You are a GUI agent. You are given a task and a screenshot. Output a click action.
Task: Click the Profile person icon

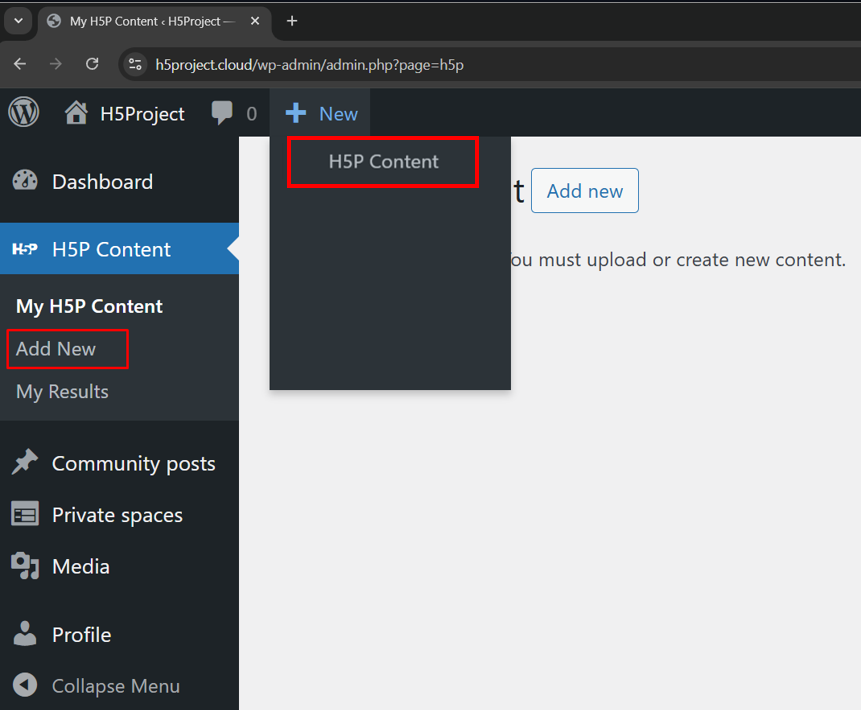tap(25, 634)
